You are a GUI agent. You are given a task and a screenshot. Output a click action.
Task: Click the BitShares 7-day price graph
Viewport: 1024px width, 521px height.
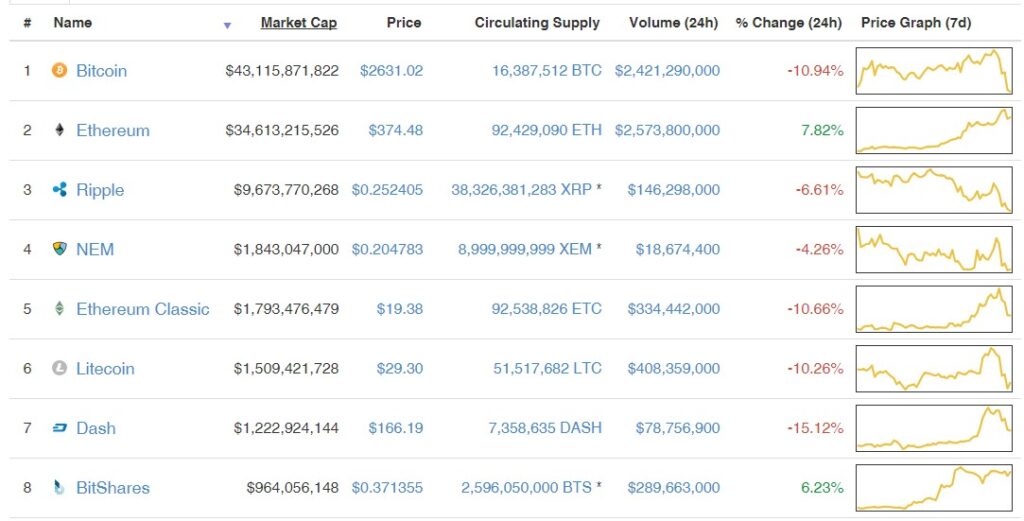click(934, 488)
